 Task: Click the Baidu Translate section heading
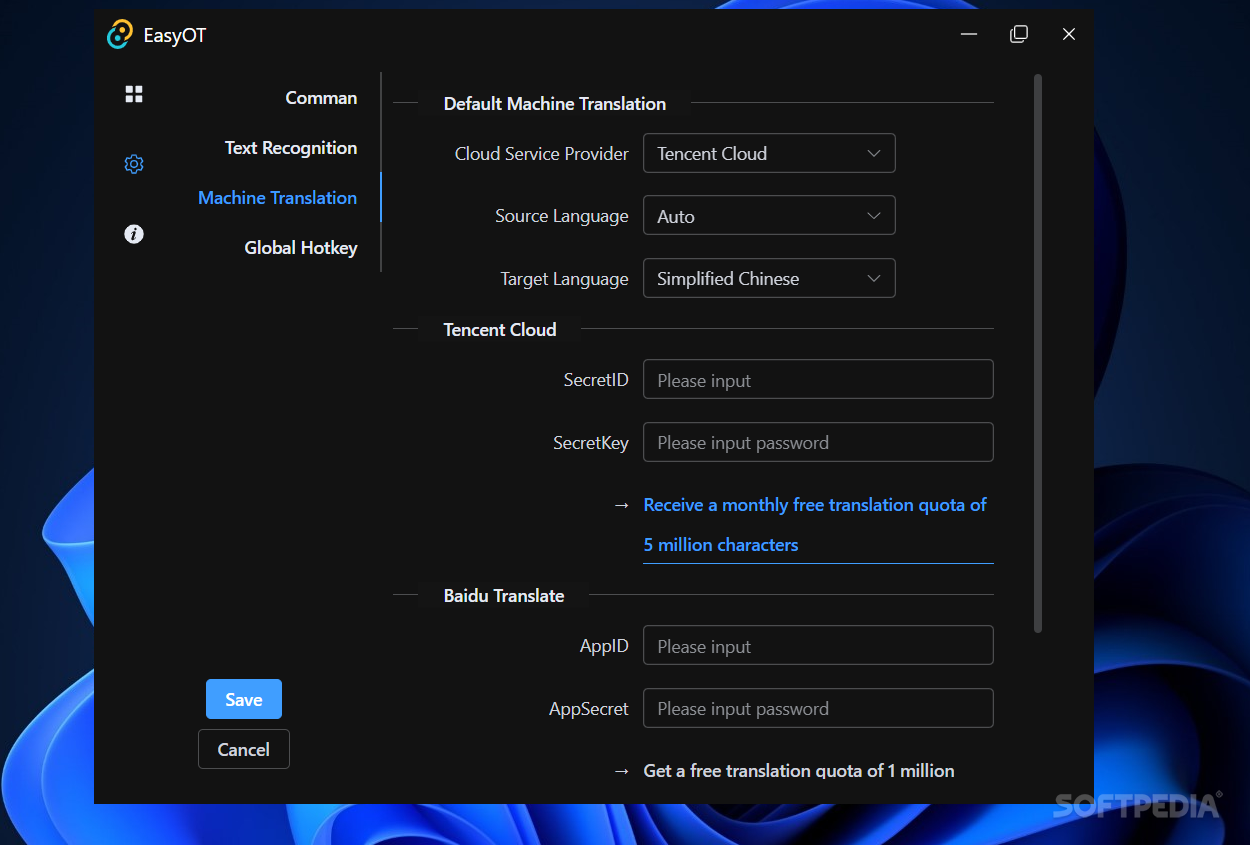point(504,596)
